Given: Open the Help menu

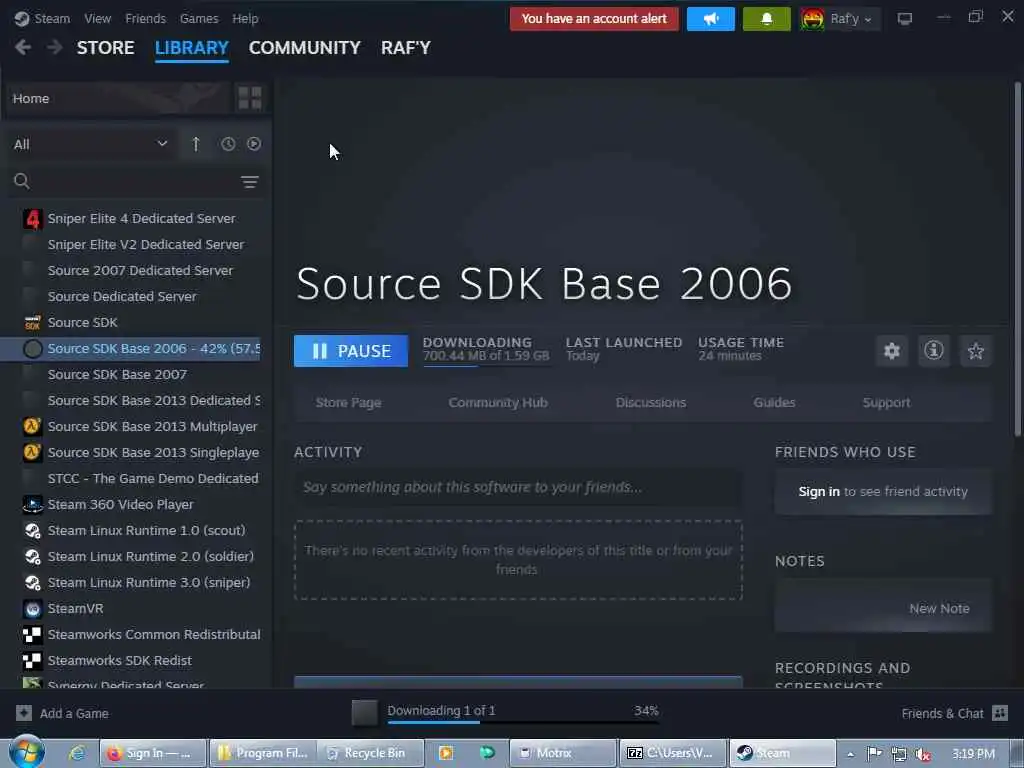Looking at the screenshot, I should point(245,18).
